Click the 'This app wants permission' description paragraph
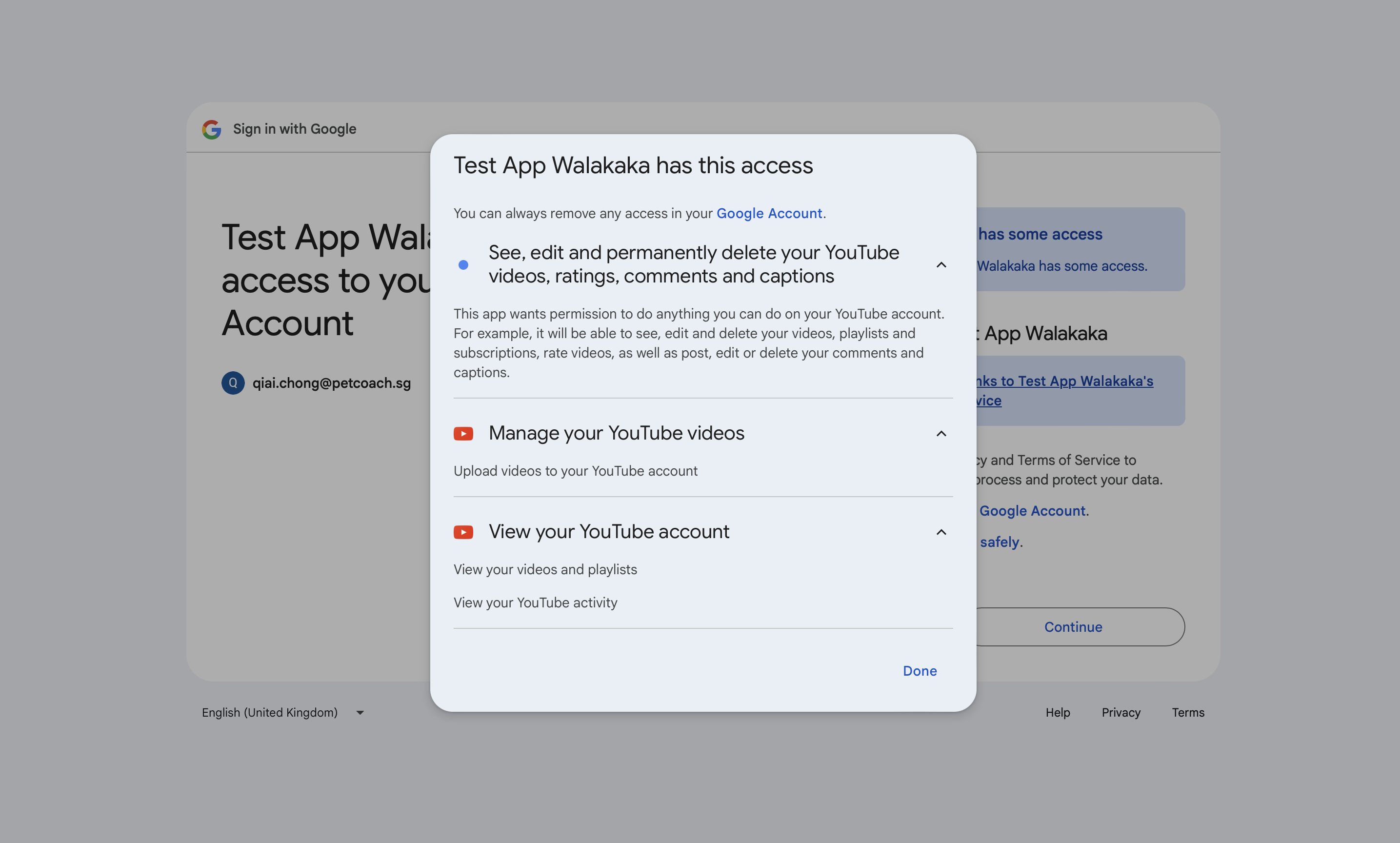Screen dimensions: 1400x843 [699, 342]
